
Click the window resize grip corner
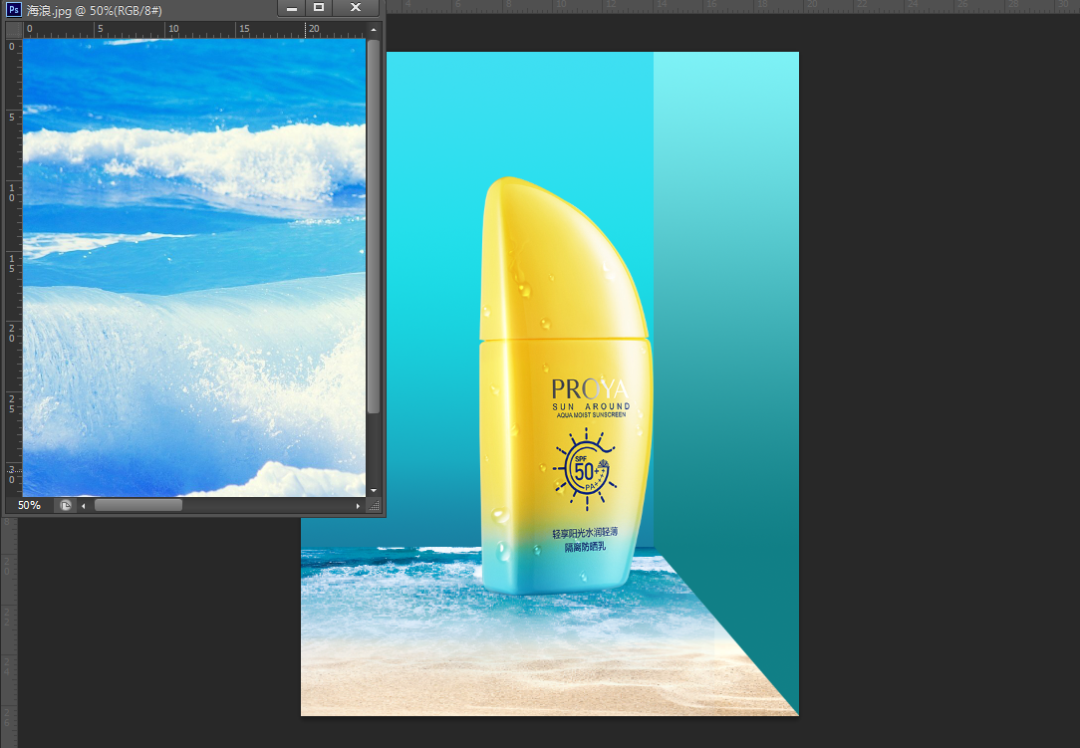374,506
